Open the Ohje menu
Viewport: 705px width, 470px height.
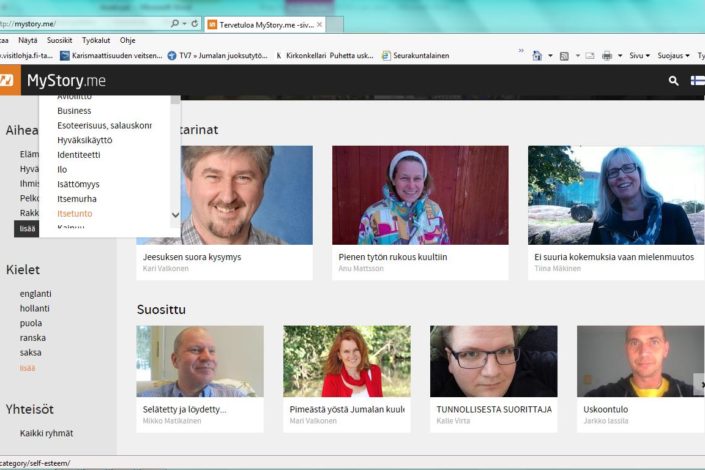click(x=127, y=40)
